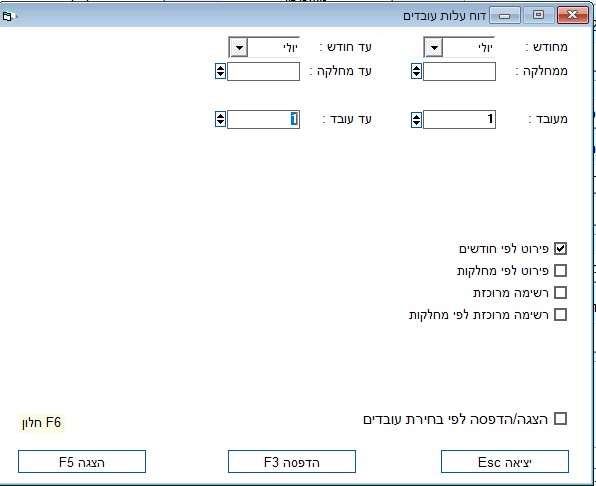Click the הצגה F5 button
Viewport: 596px width, 486px height.
click(x=82, y=462)
